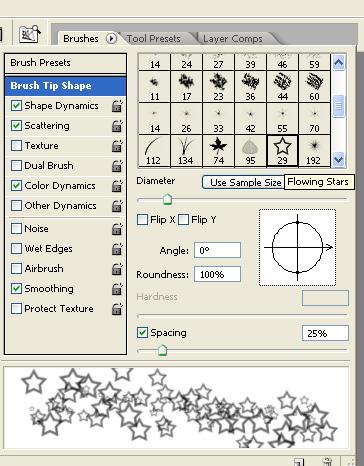Tick the Flip X checkbox
The image size is (364, 466).
click(x=143, y=220)
